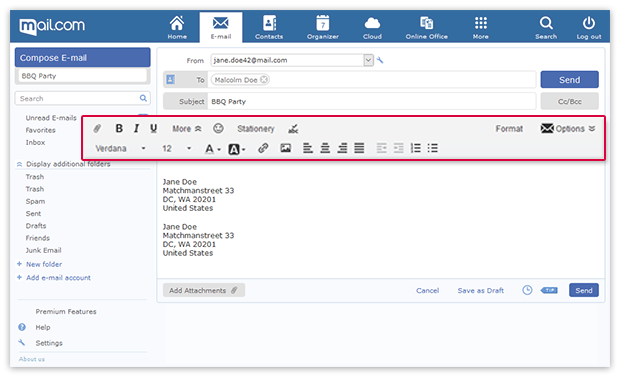Open Unread E-mails folder

click(x=51, y=118)
